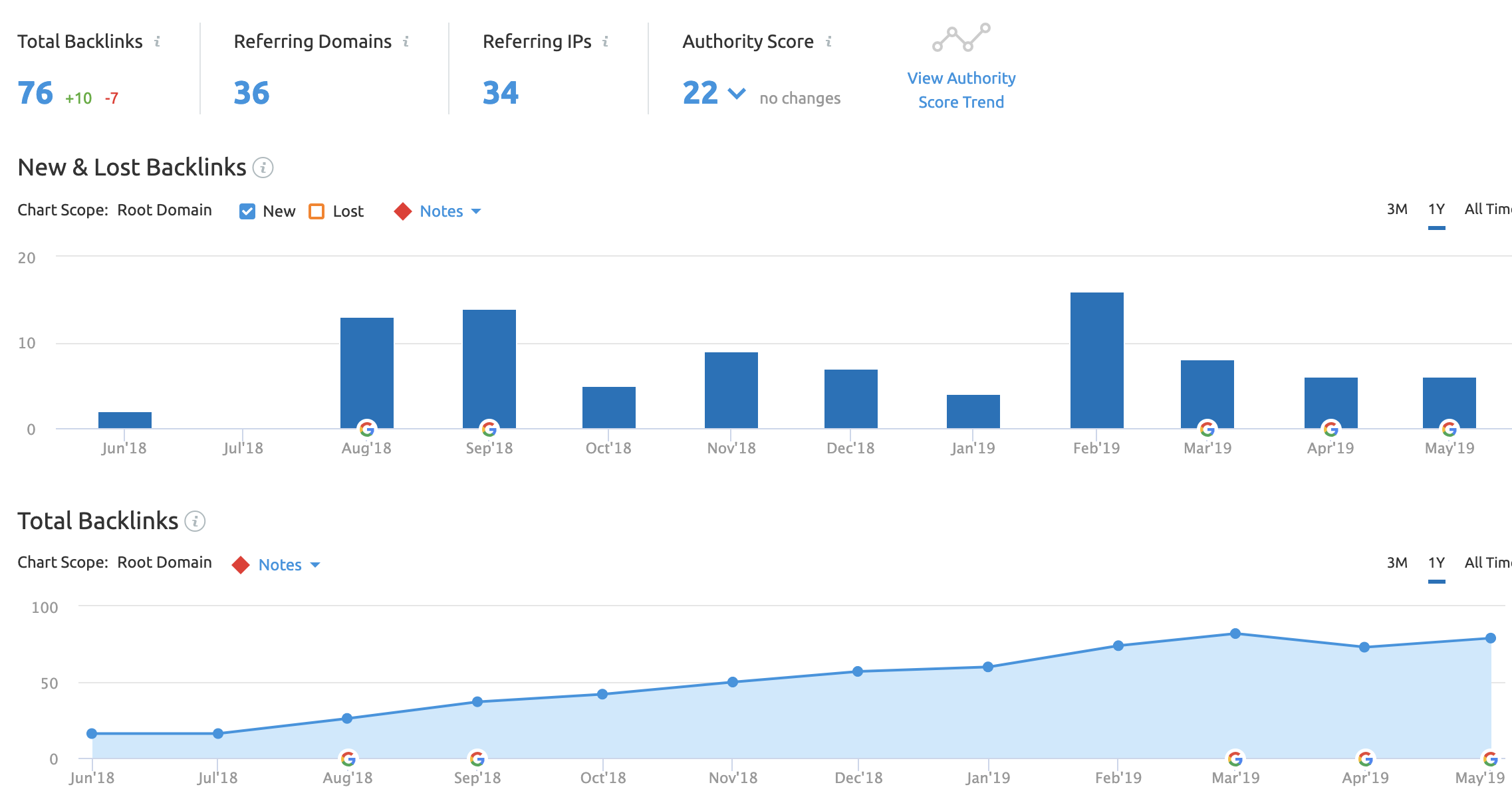Select the 3M range for New & Lost Backlinks
The width and height of the screenshot is (1512, 811).
(1397, 209)
